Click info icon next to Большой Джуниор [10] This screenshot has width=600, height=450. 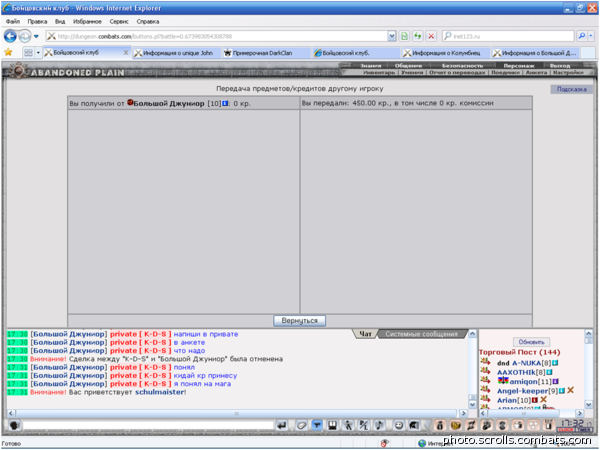pos(225,103)
